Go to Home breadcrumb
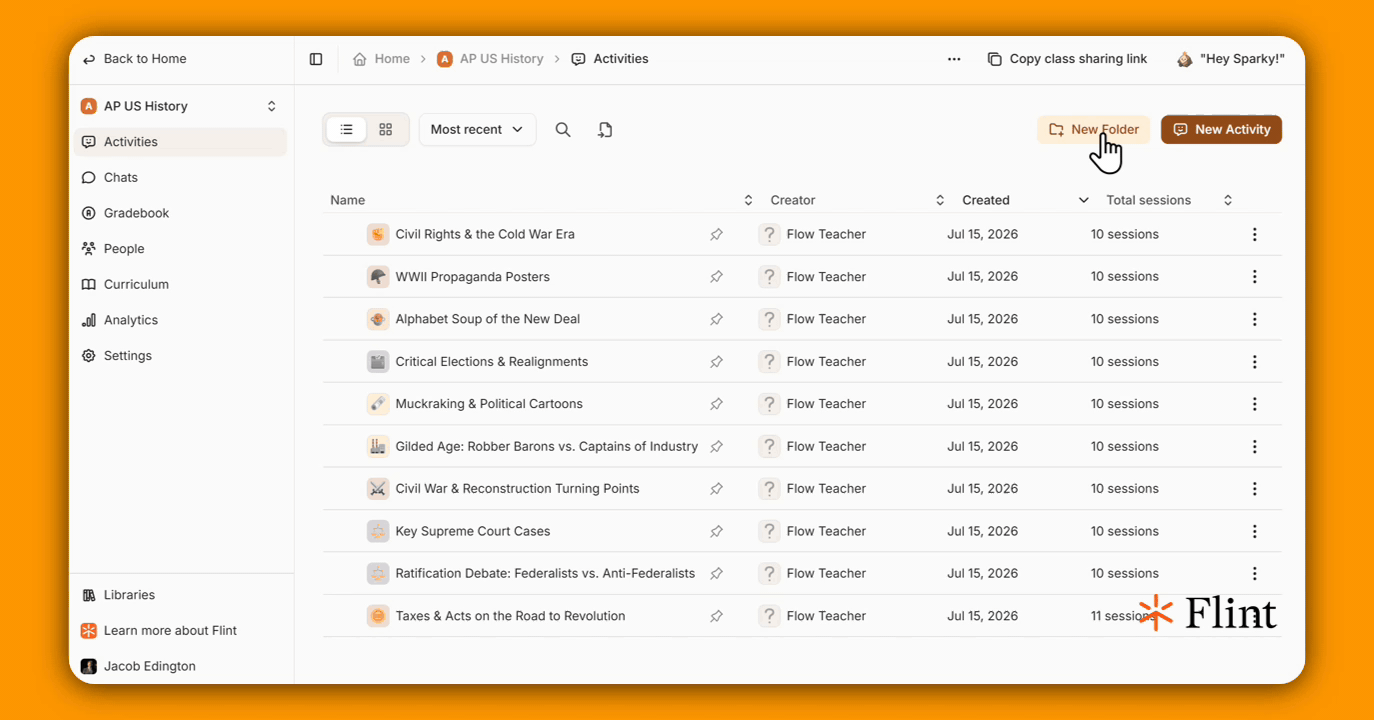The height and width of the screenshot is (720, 1374). coord(381,59)
